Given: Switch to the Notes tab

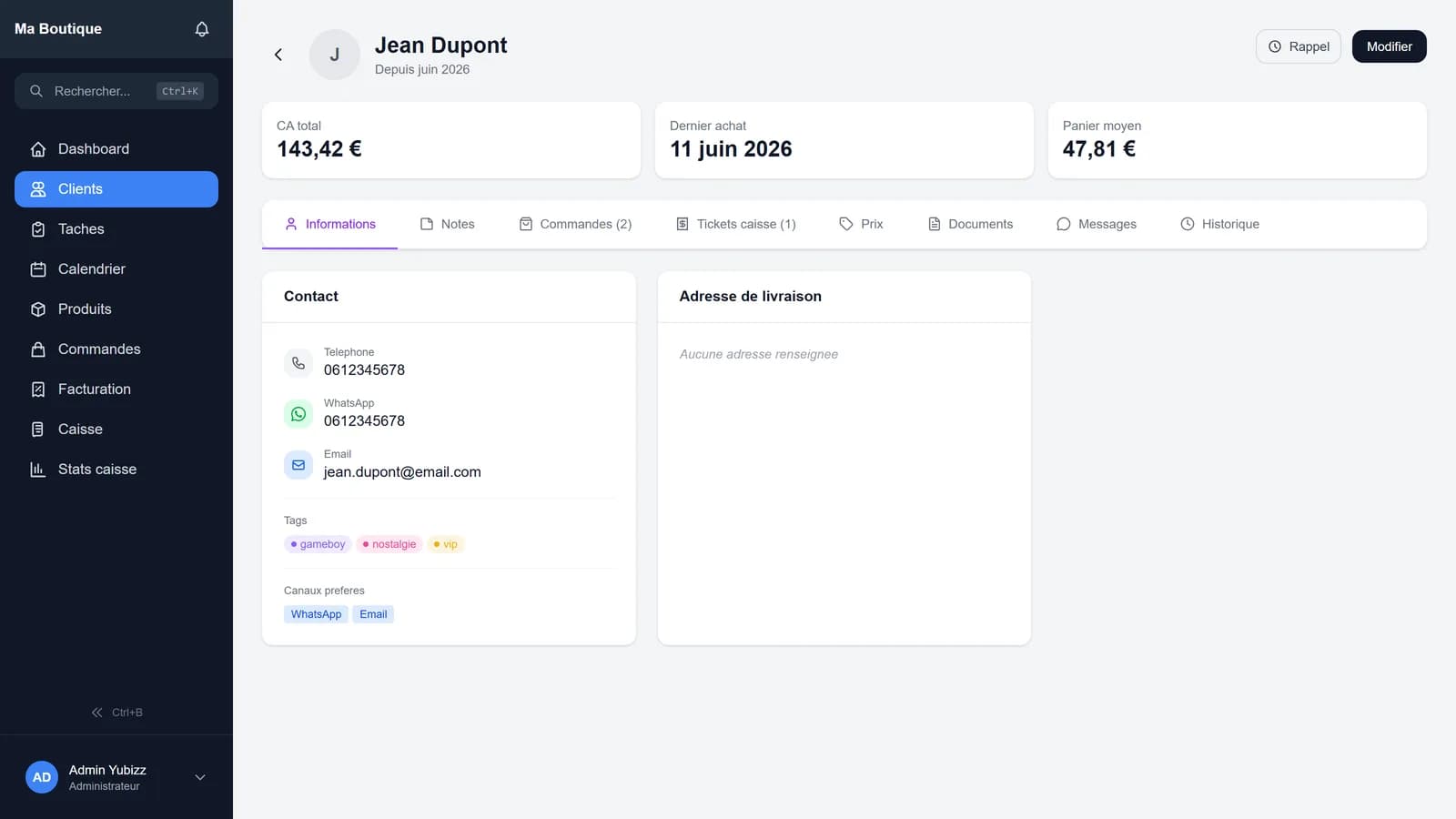Looking at the screenshot, I should (x=447, y=224).
